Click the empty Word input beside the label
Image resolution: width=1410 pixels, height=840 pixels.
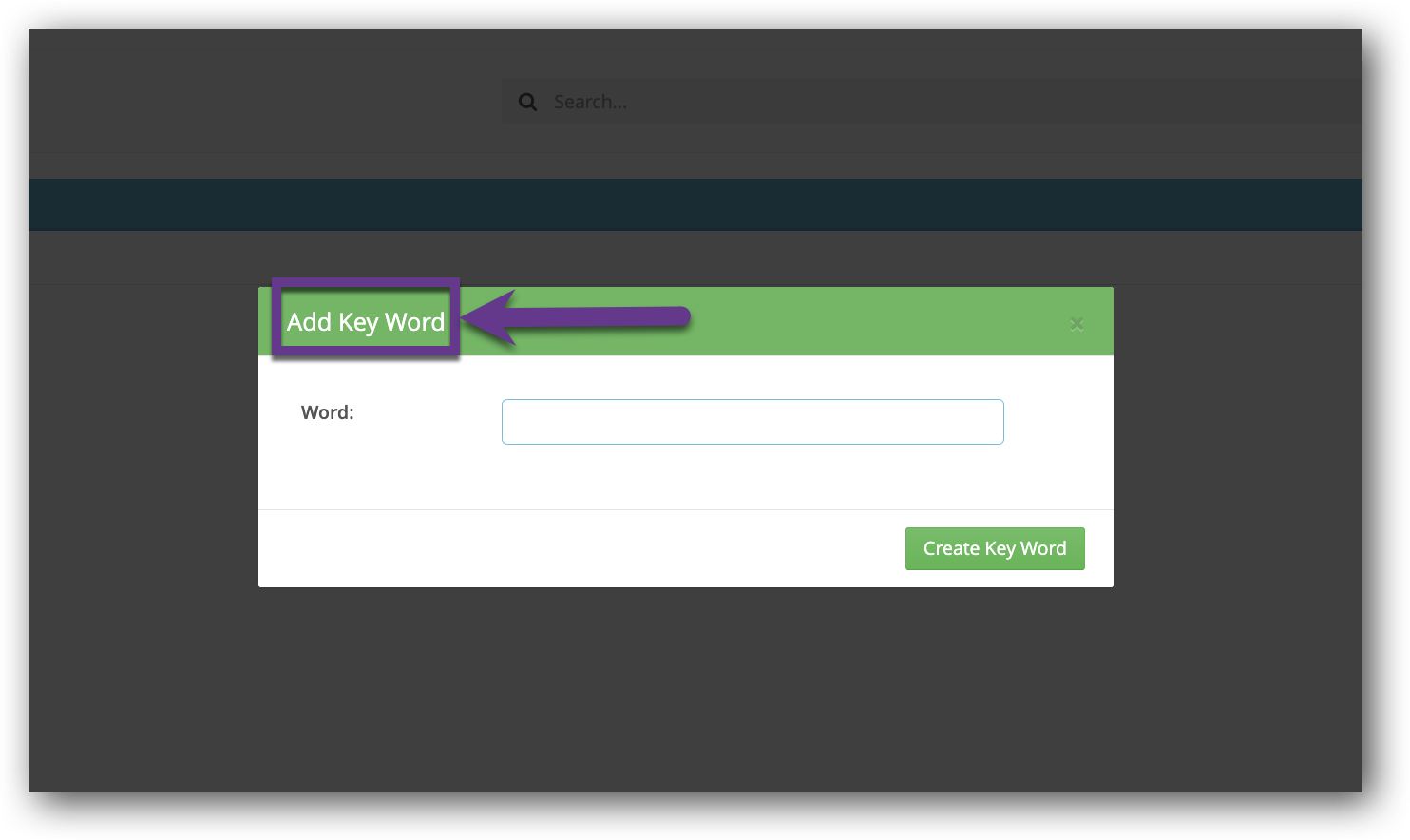753,422
